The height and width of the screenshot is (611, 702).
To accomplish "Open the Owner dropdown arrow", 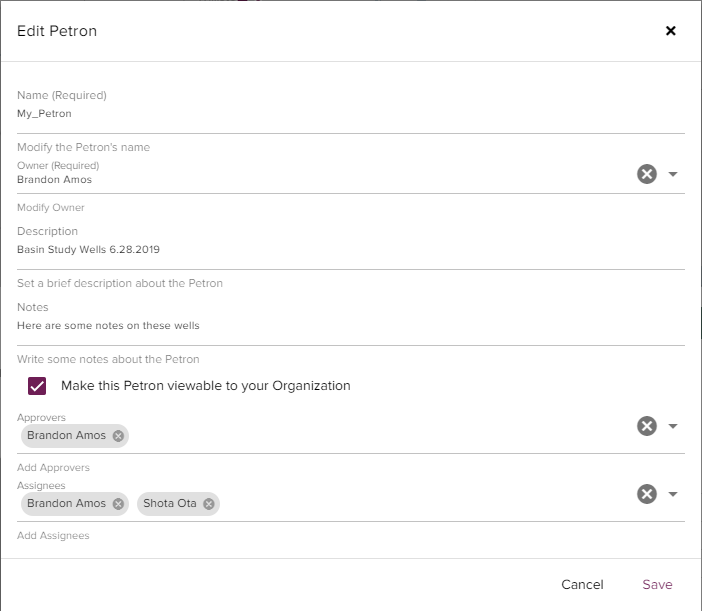I will tap(673, 174).
